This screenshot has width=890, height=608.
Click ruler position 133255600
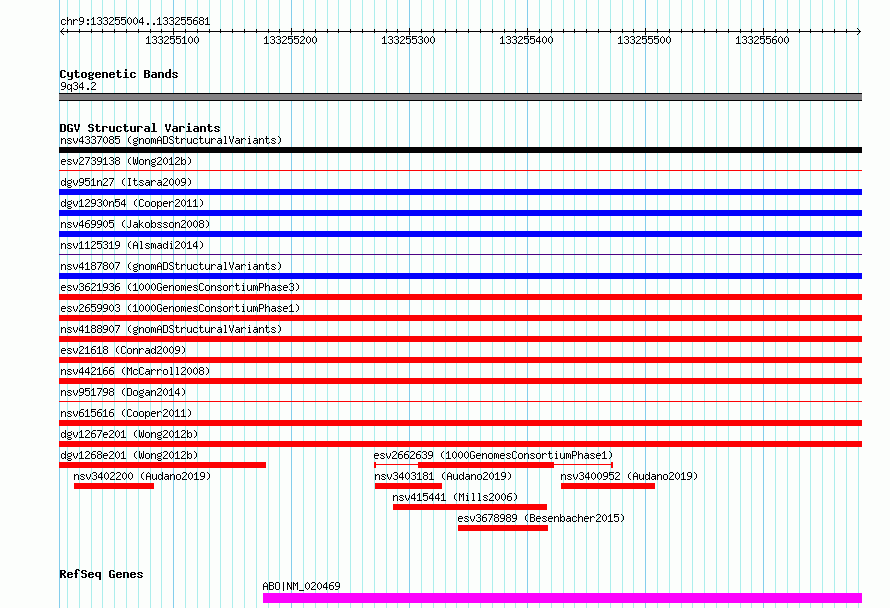point(762,40)
